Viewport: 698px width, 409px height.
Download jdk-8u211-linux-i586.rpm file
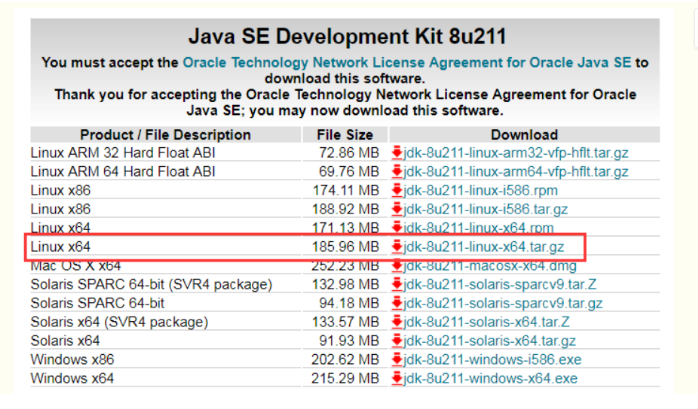[x=480, y=190]
